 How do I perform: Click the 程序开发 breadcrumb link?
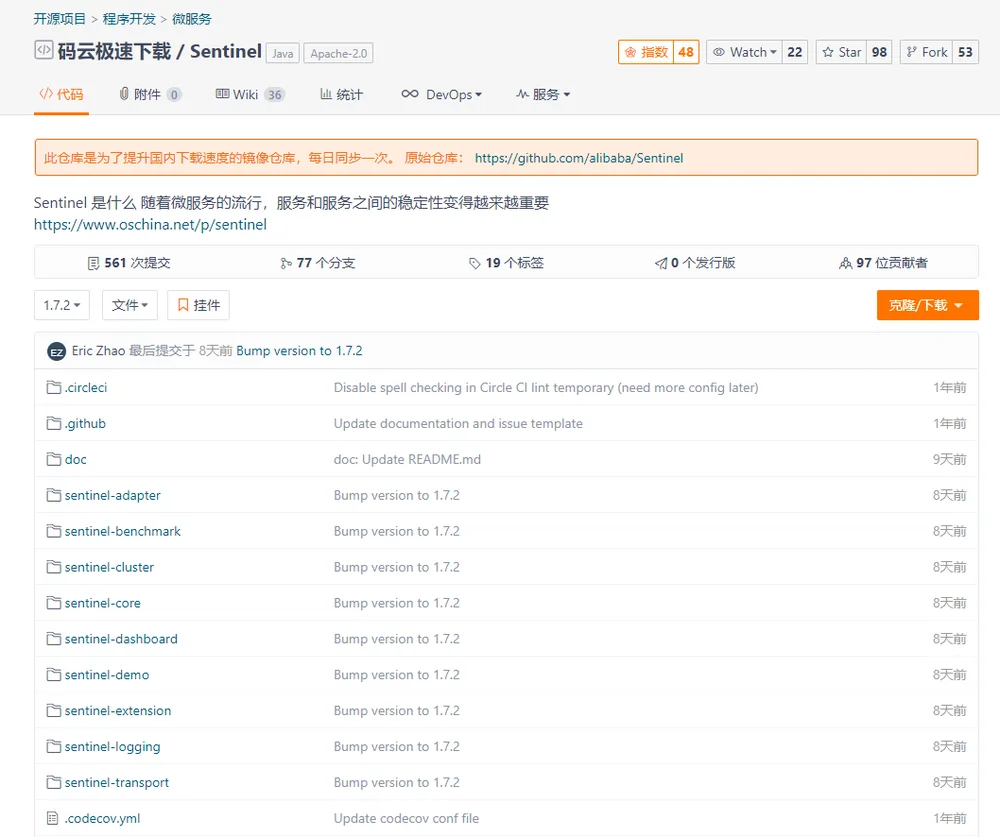129,19
